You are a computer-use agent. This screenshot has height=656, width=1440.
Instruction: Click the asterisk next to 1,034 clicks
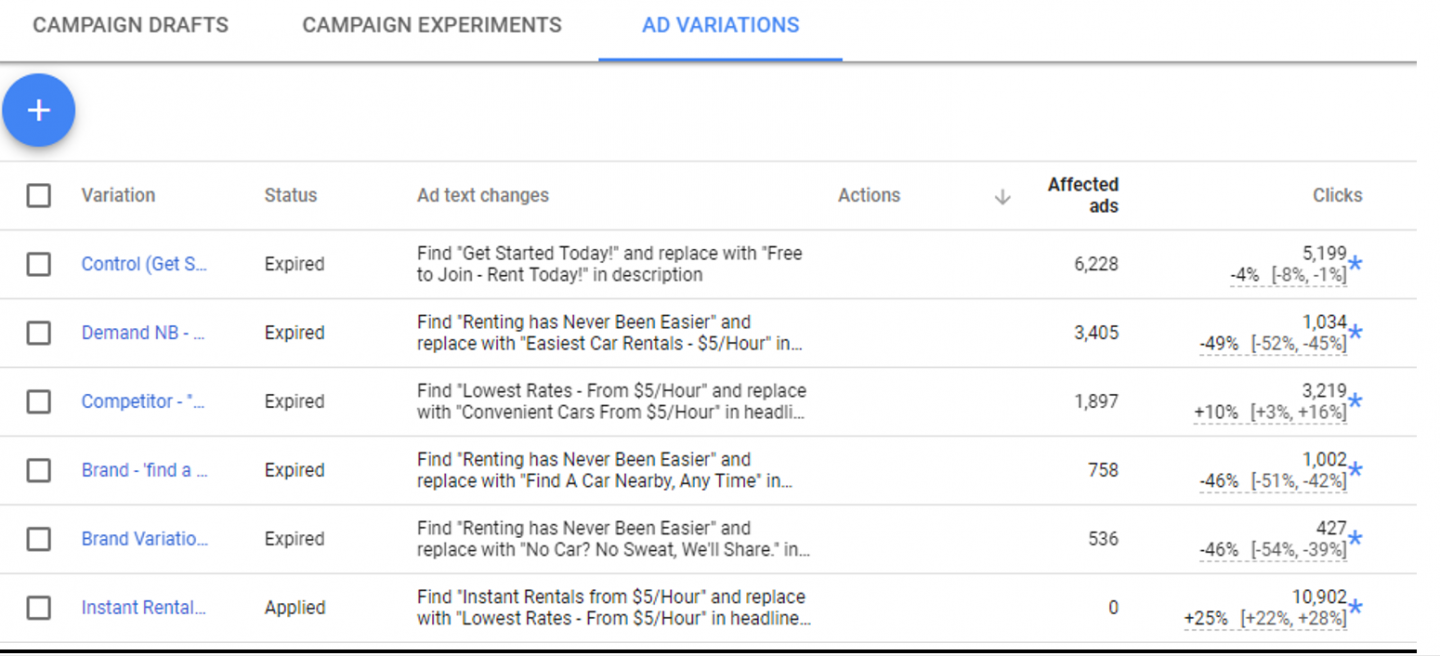(1355, 333)
